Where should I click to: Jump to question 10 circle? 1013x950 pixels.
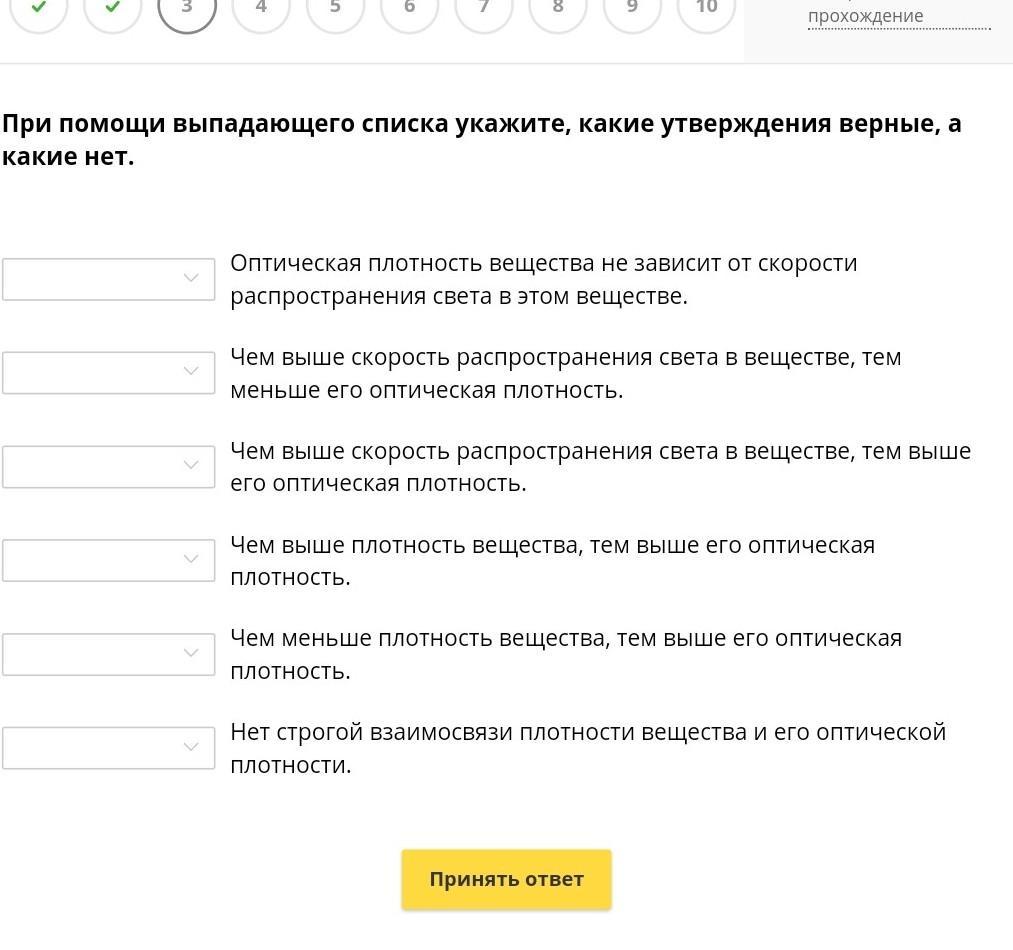click(x=706, y=9)
